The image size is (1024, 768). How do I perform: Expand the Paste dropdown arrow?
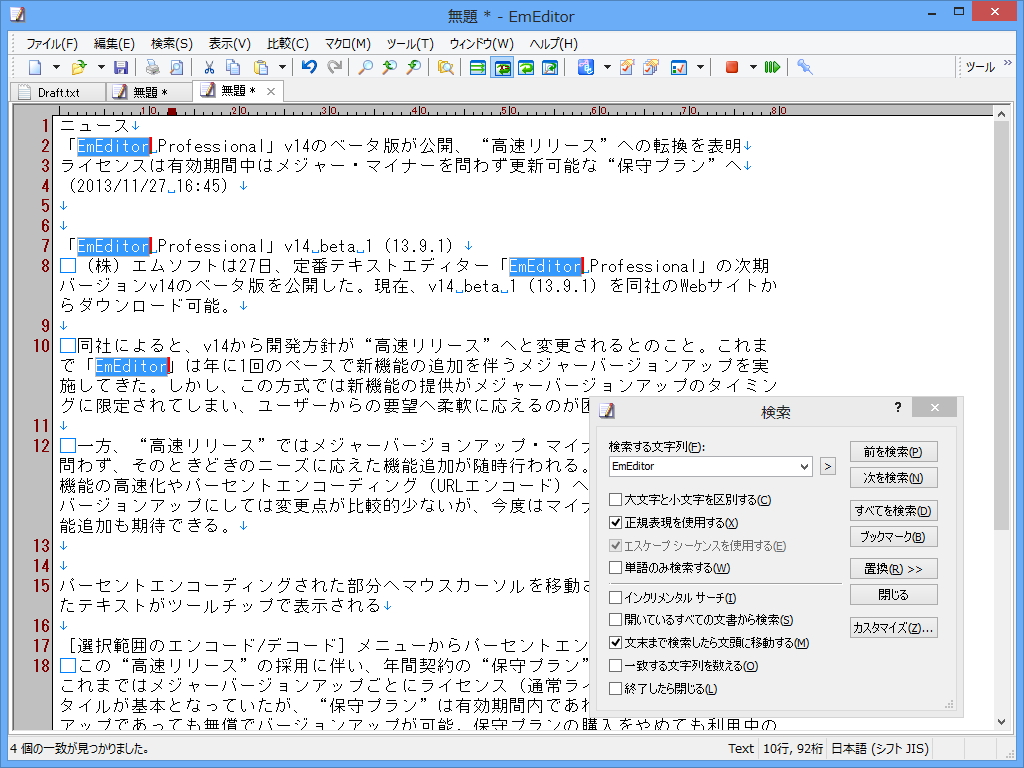point(282,67)
